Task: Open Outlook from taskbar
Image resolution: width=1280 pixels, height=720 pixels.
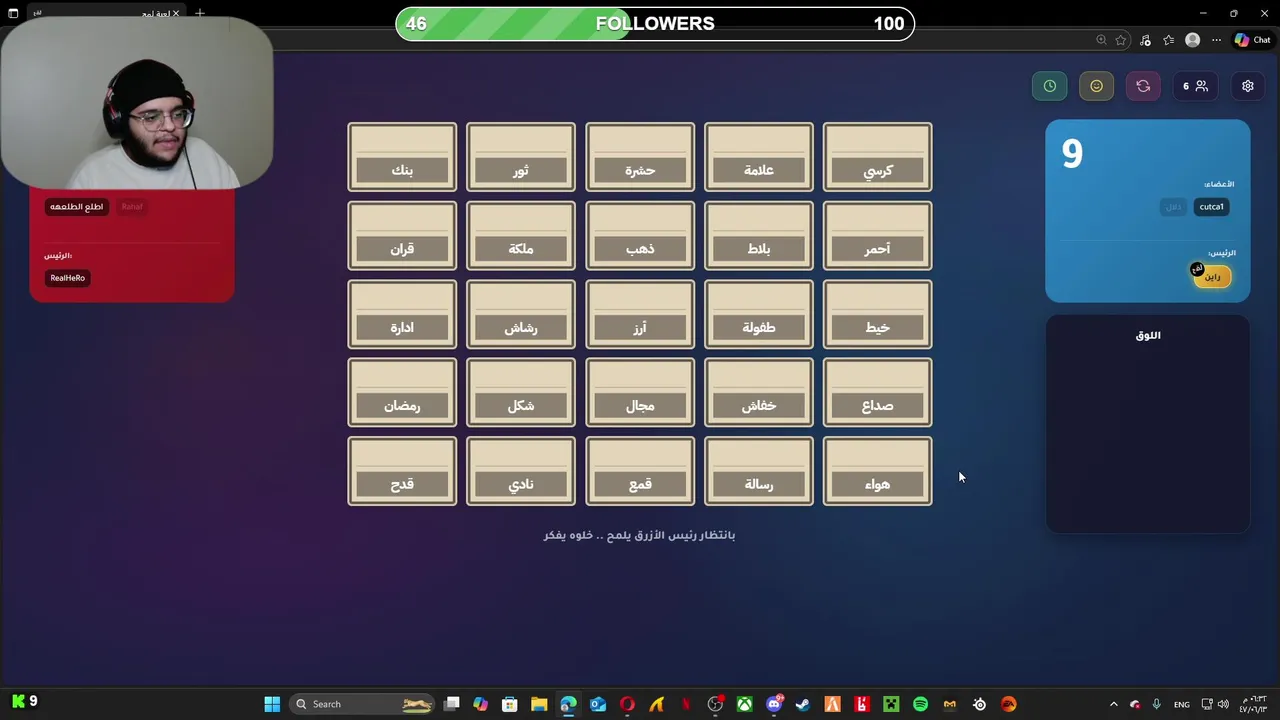Action: point(598,704)
